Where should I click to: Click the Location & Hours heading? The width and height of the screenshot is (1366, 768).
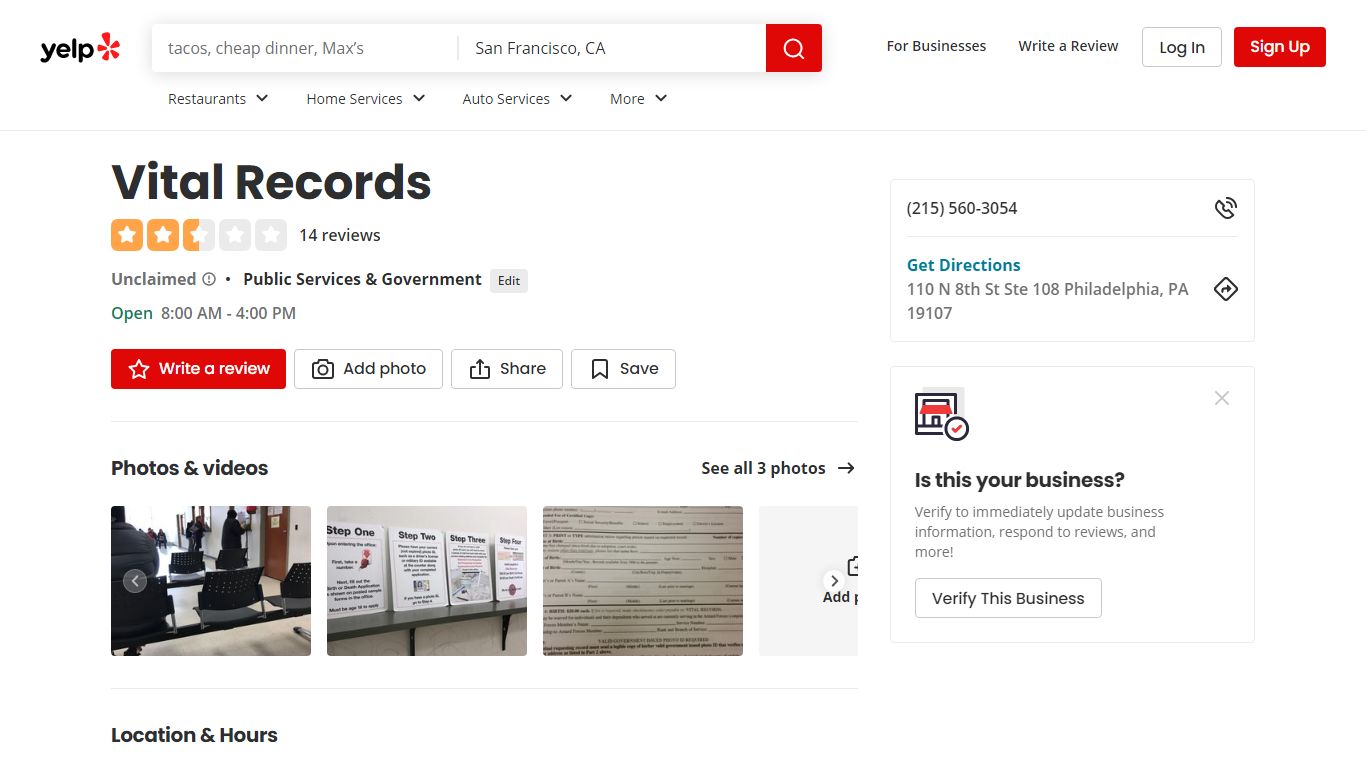pyautogui.click(x=194, y=735)
